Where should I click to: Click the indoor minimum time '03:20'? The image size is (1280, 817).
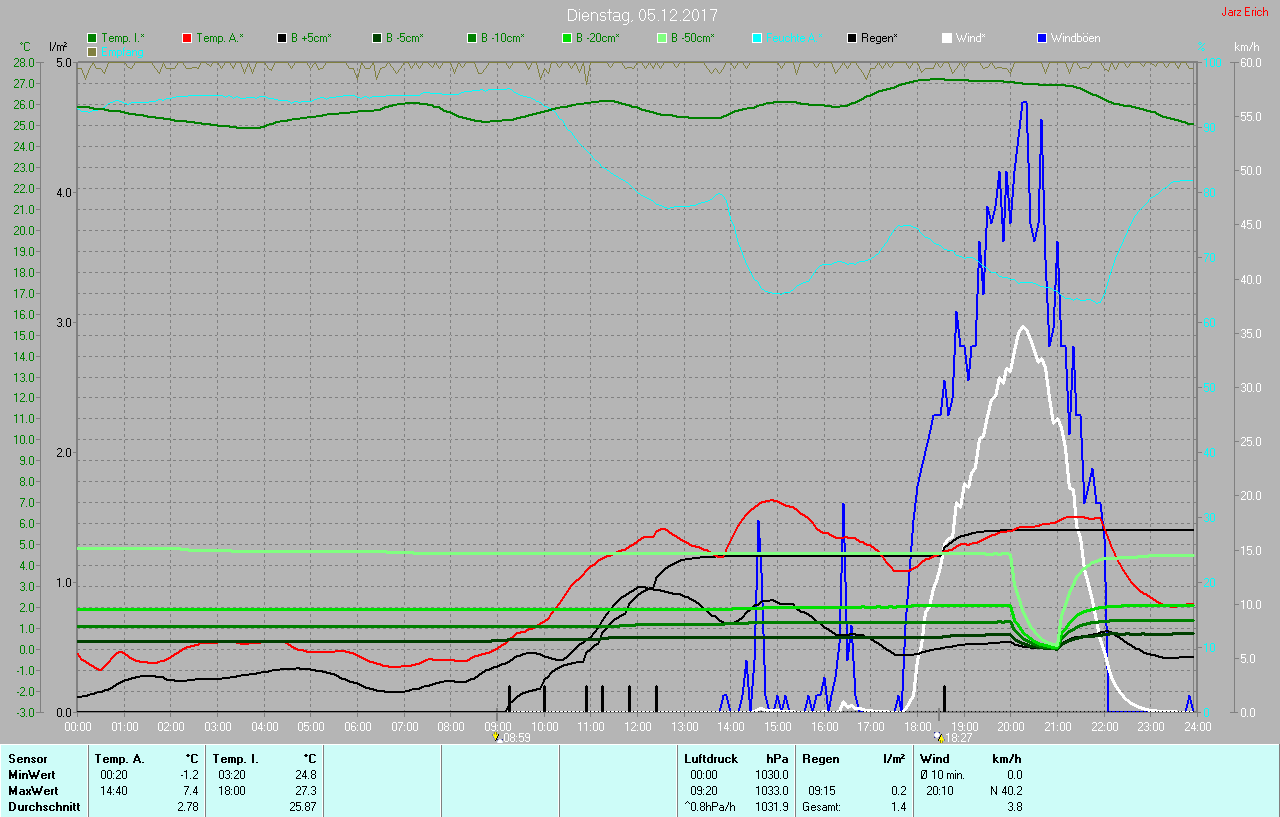pos(232,775)
